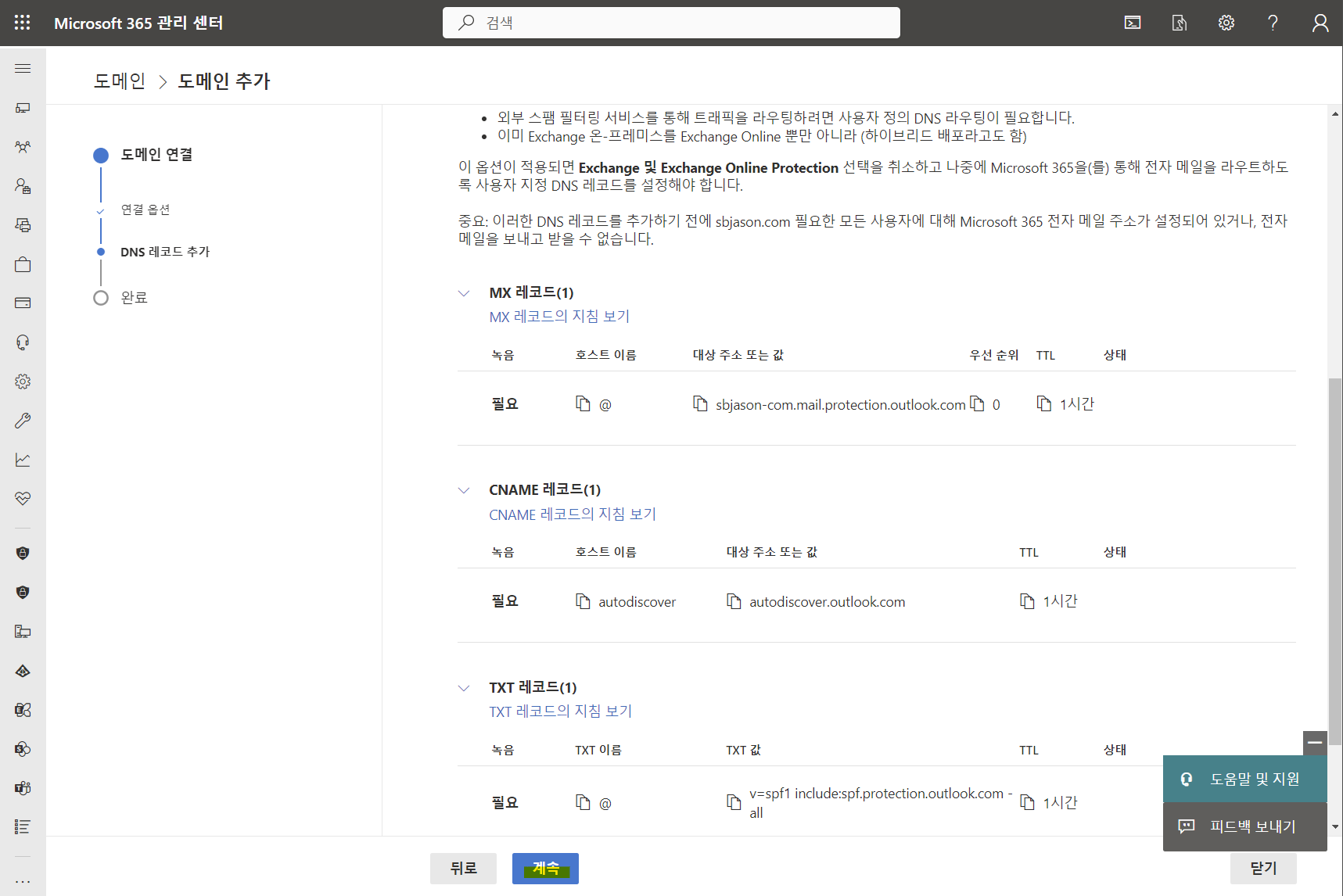Viewport: 1343px width, 896px height.
Task: Click the 계속 continue button
Action: coord(545,869)
